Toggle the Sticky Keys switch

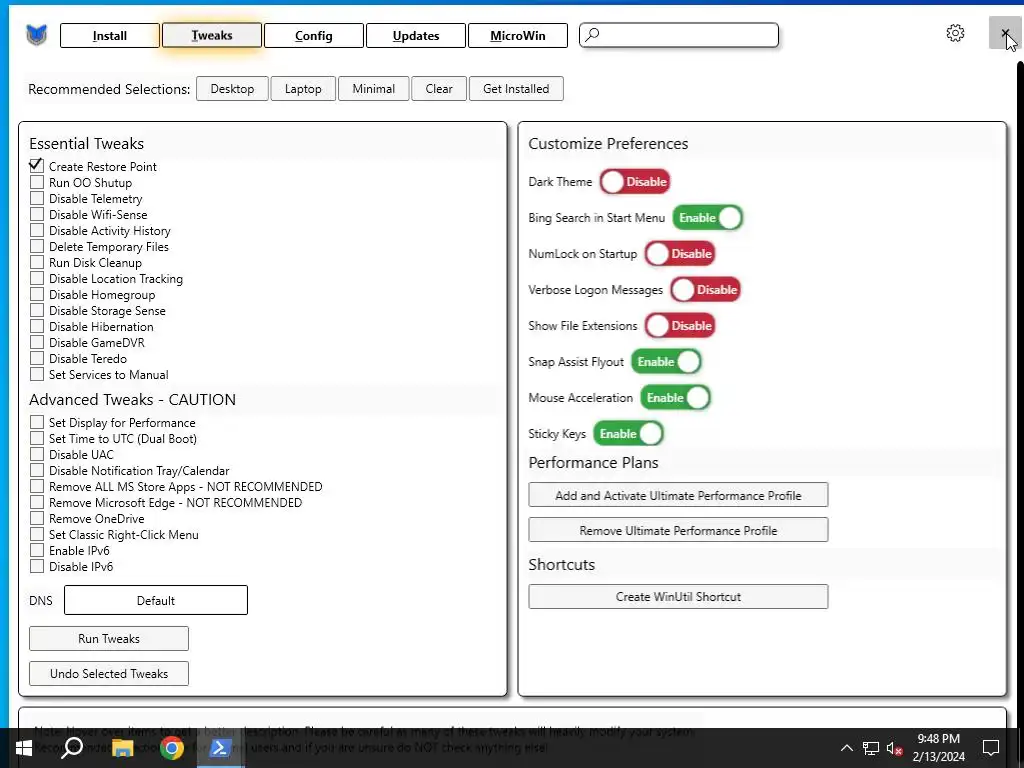point(628,433)
